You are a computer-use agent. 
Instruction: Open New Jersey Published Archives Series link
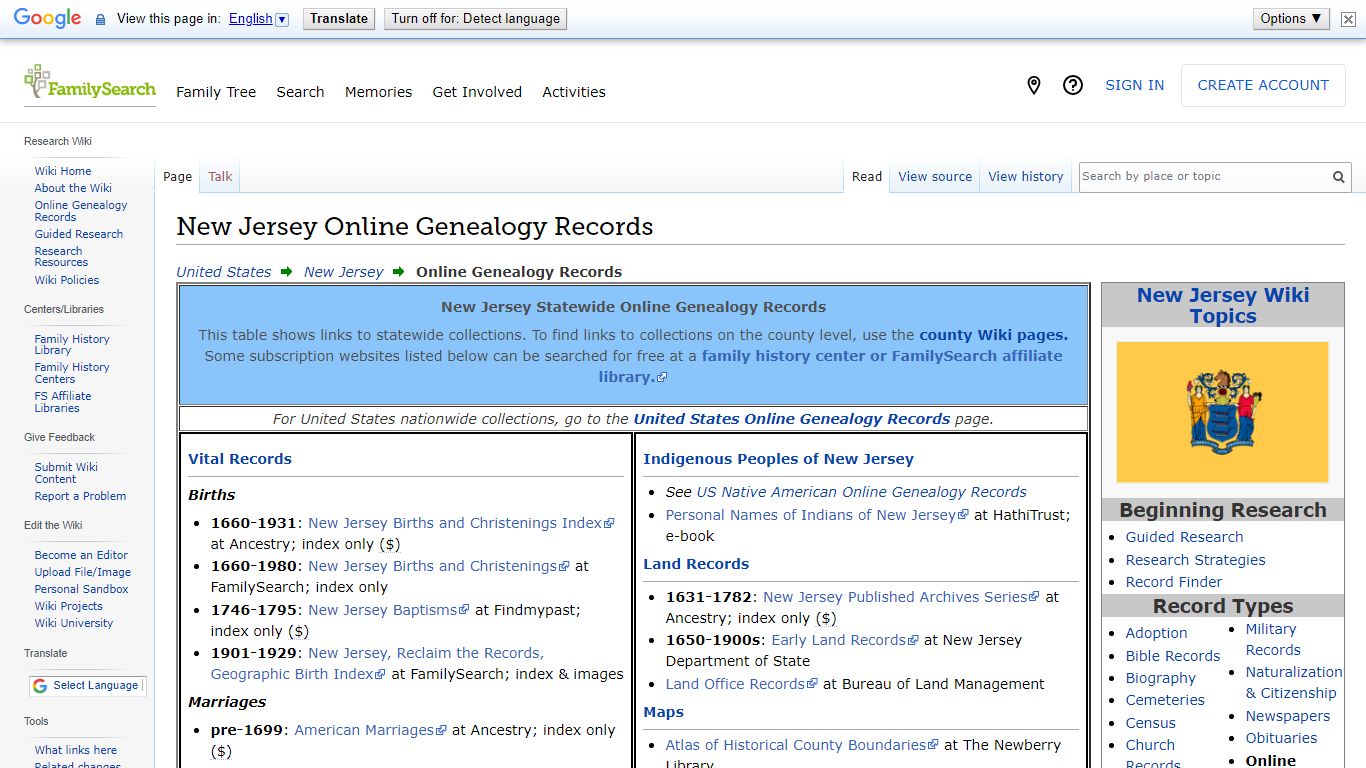(901, 597)
